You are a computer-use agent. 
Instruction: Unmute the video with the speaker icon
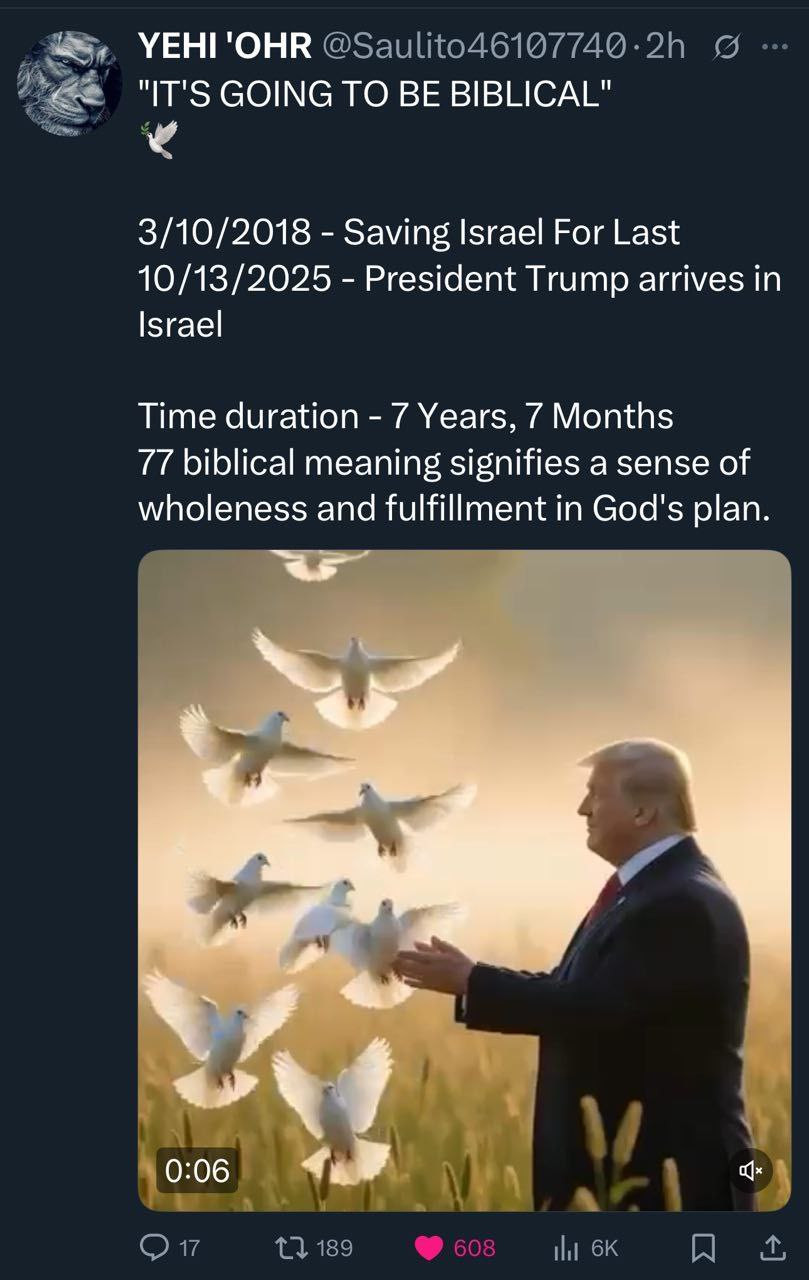[751, 1169]
